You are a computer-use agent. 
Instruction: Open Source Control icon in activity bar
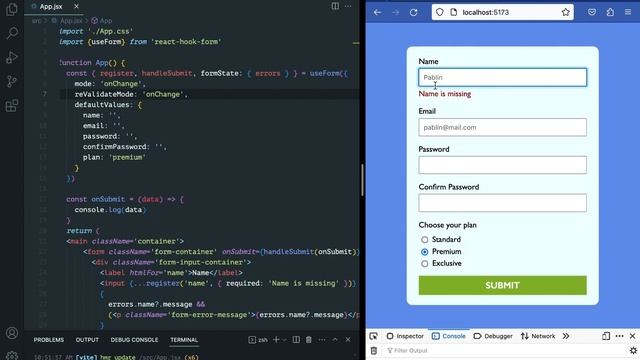(x=12, y=81)
